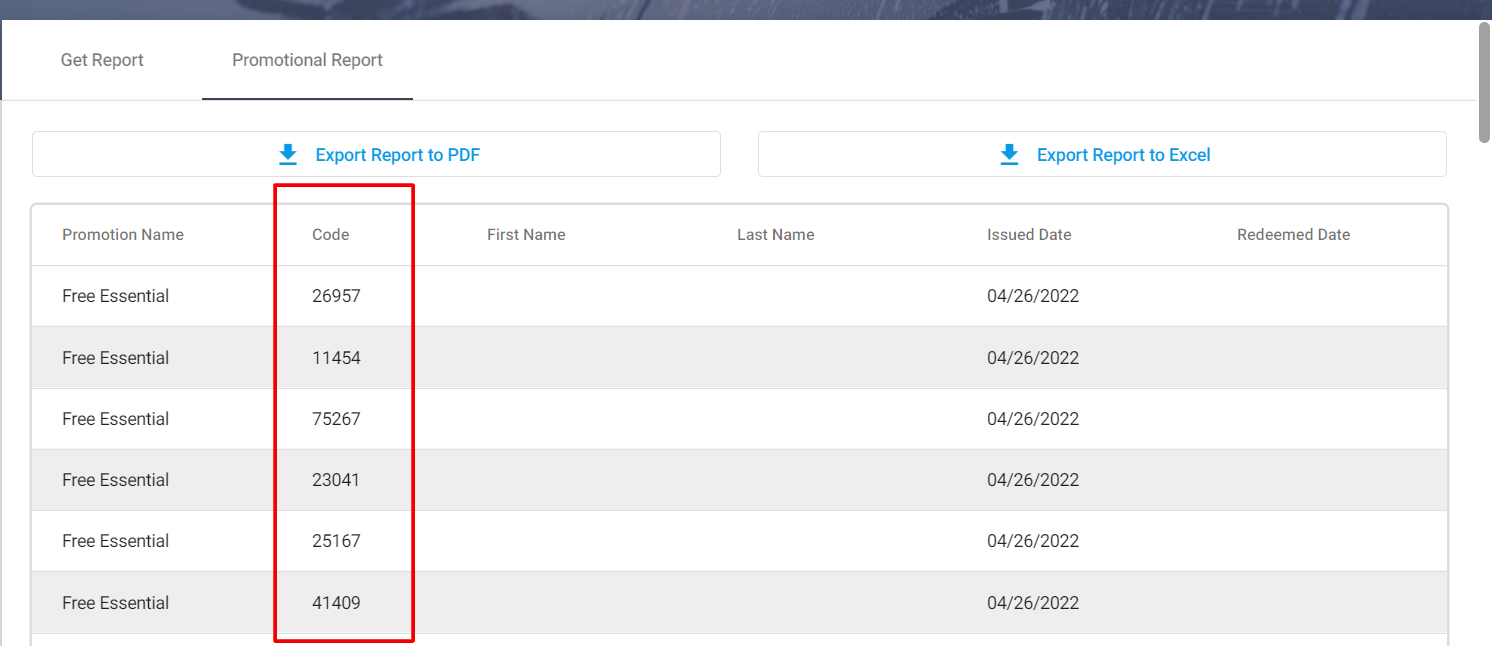Select promo code 11454 in the table

click(336, 358)
